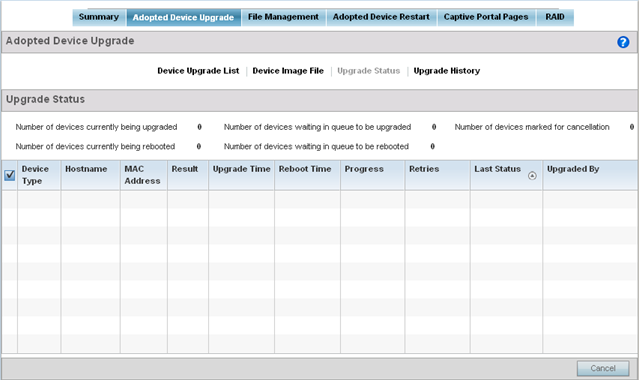Sort by the Upgrade Time column header

coord(241,175)
